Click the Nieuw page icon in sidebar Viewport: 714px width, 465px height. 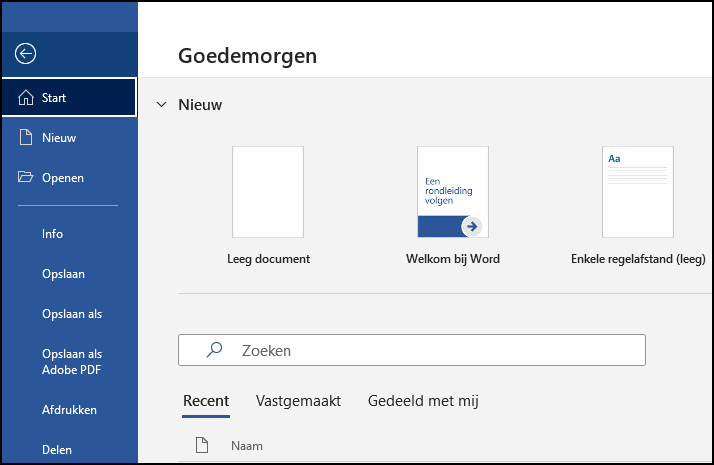pos(26,137)
